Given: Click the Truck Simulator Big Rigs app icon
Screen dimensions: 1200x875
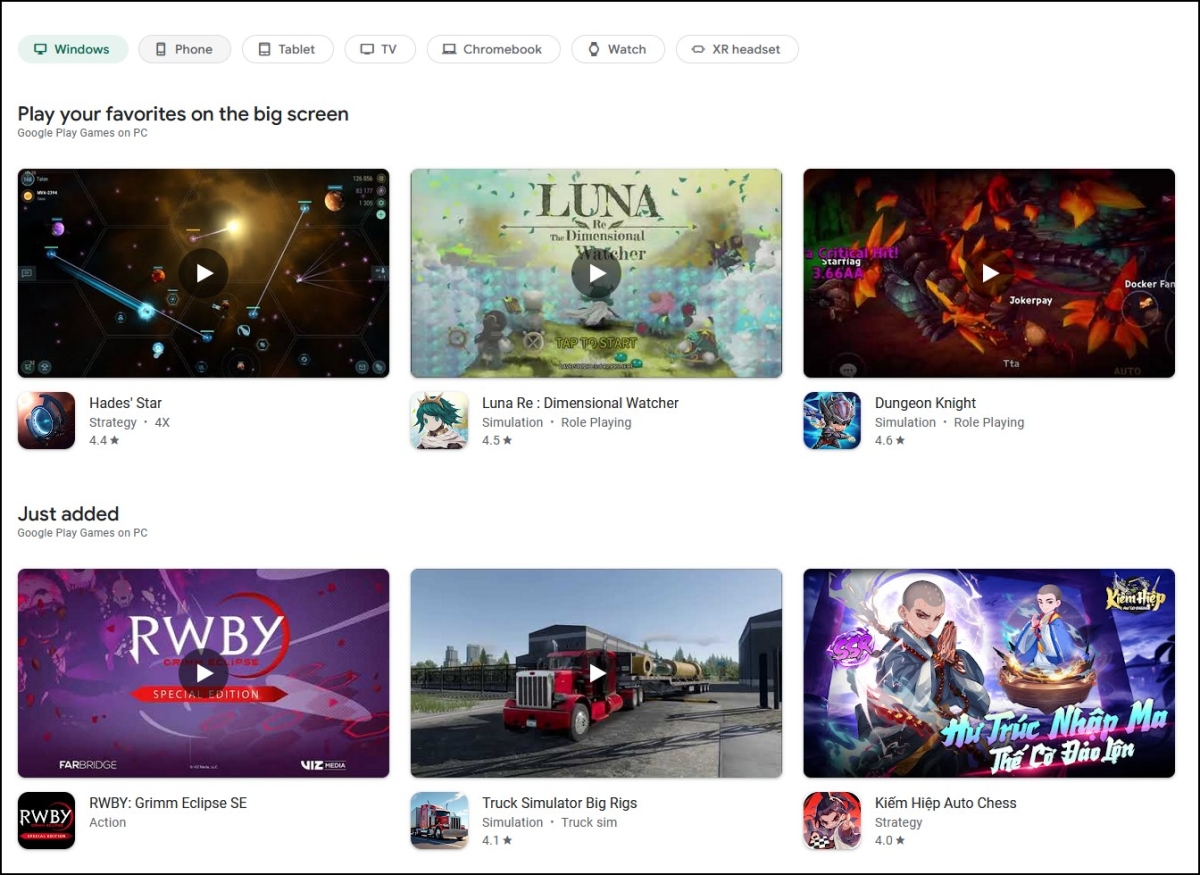Looking at the screenshot, I should tap(439, 820).
